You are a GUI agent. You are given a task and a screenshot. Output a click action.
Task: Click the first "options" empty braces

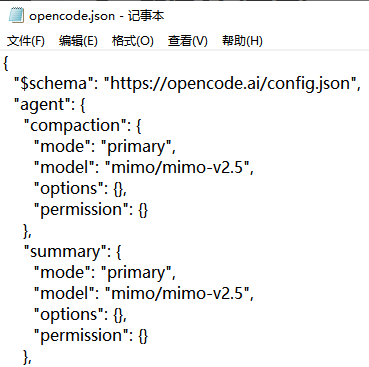118,189
